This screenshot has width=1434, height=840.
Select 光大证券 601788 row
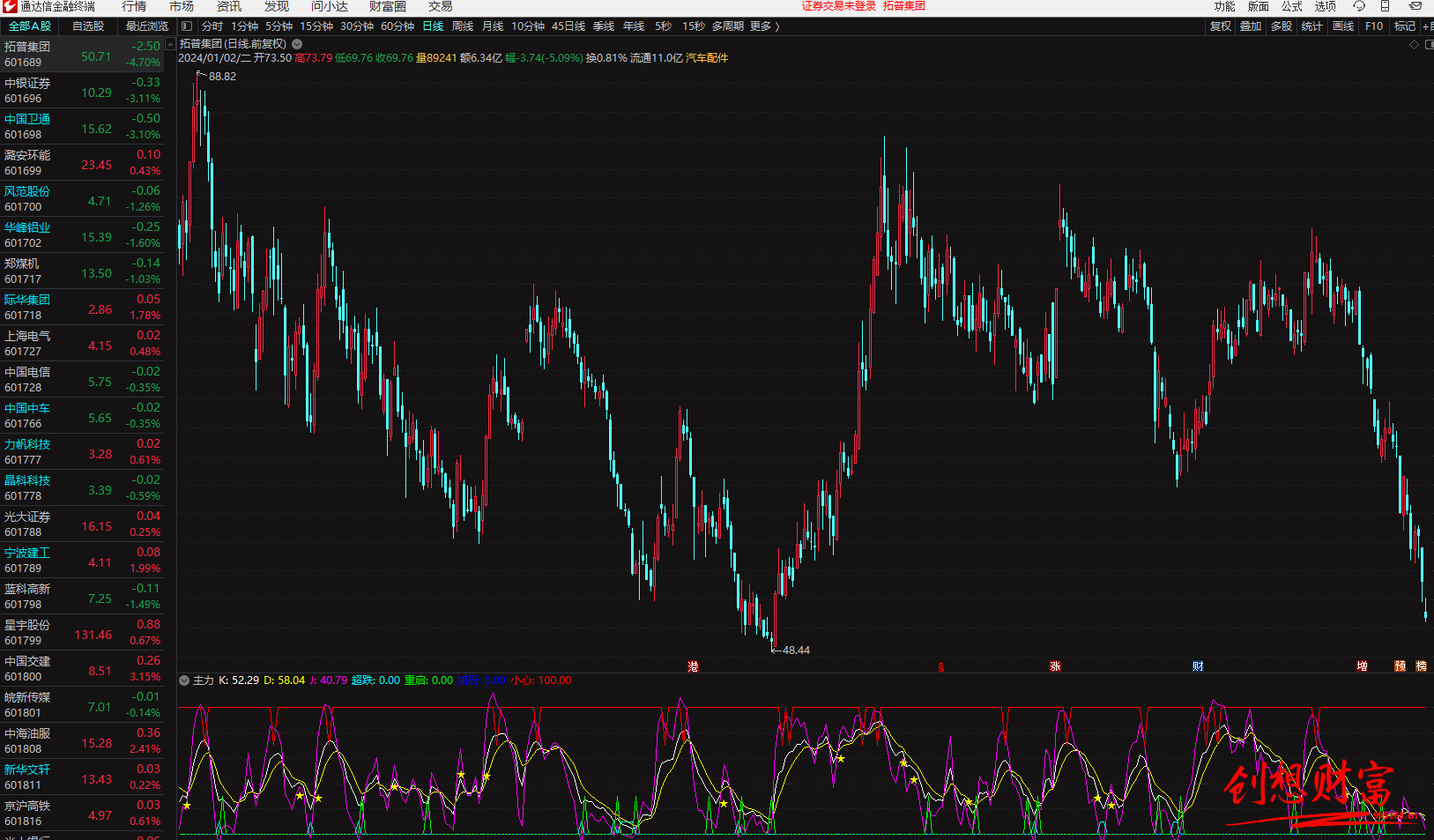pyautogui.click(x=82, y=524)
